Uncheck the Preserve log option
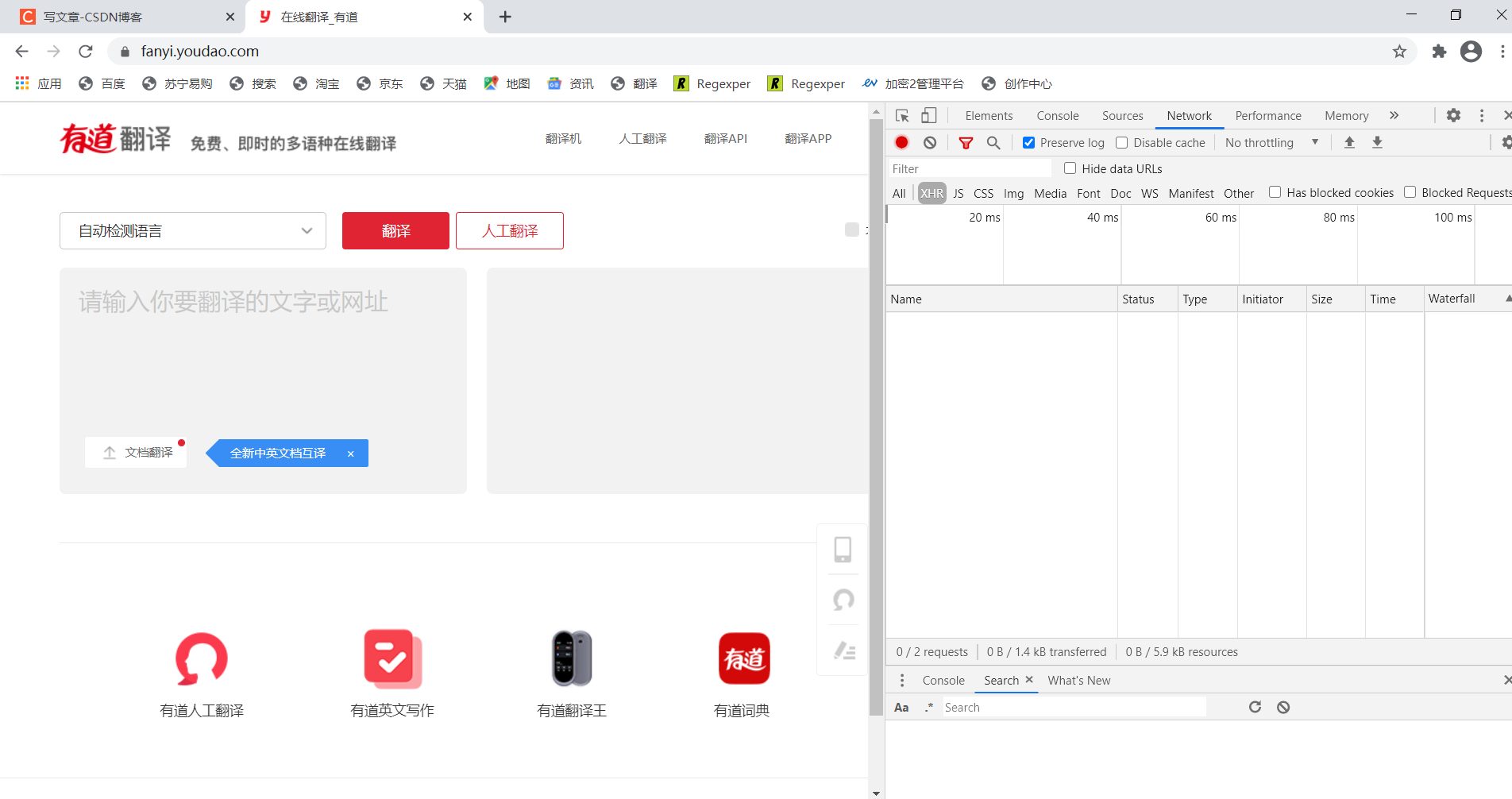The image size is (1512, 799). 1028,142
